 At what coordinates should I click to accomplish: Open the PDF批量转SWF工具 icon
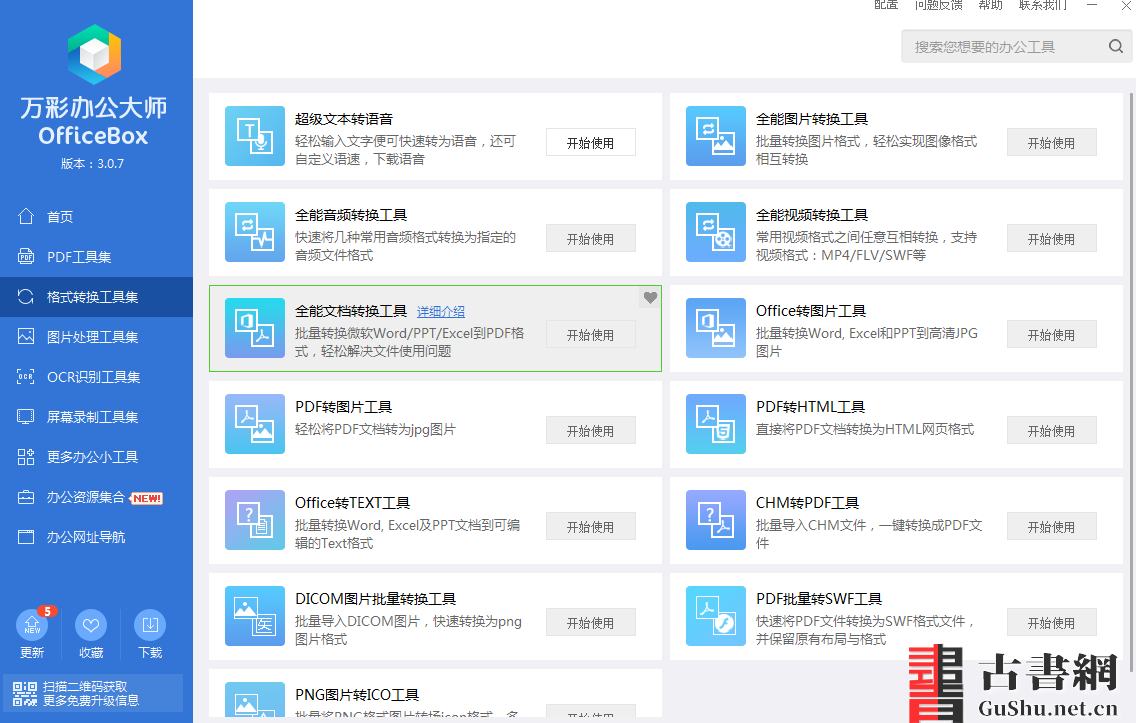[716, 616]
